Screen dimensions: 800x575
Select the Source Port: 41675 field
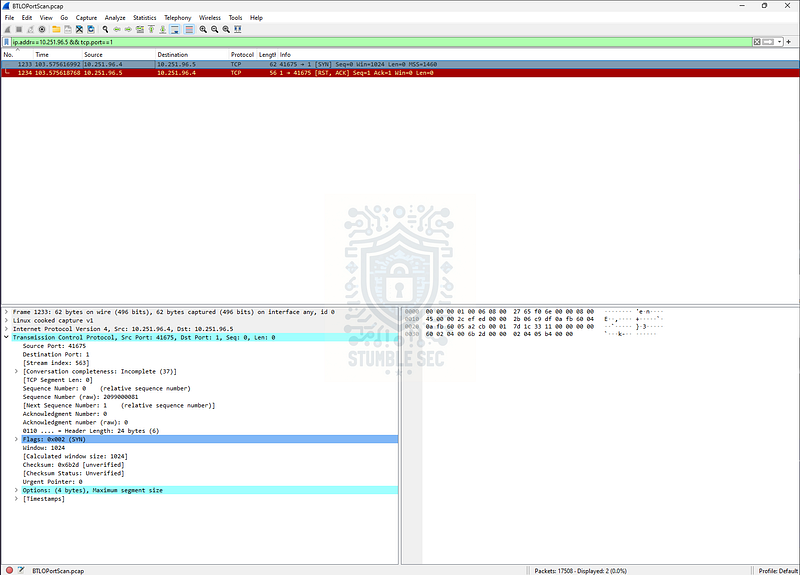tap(54, 346)
